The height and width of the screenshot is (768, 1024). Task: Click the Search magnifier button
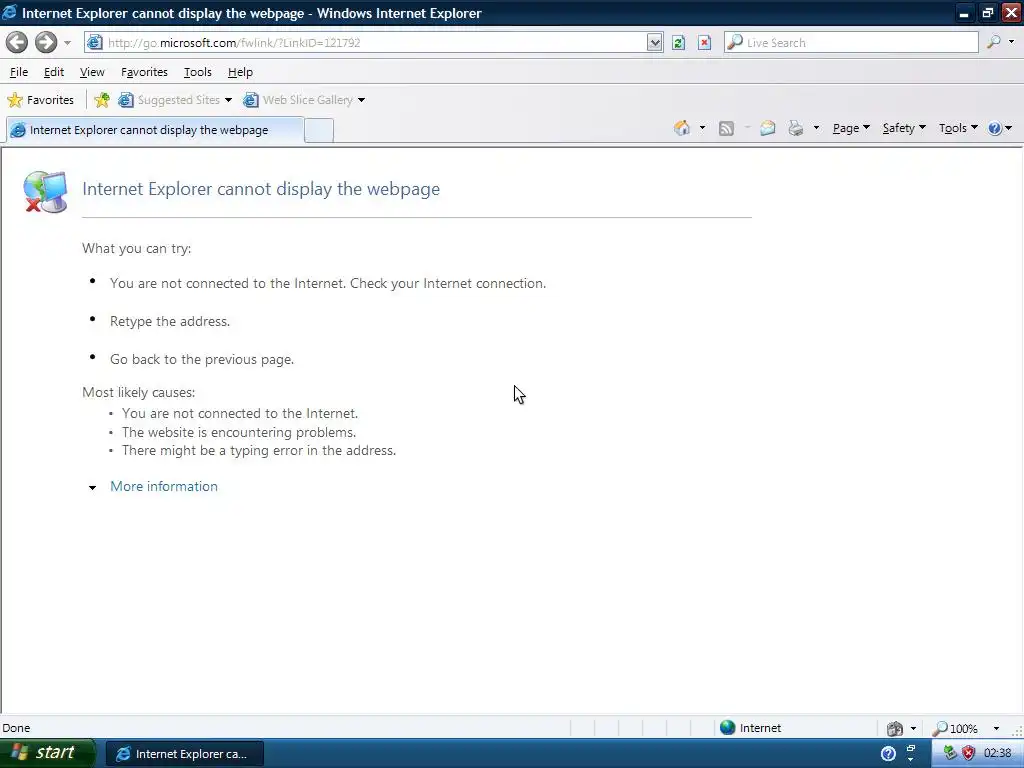pyautogui.click(x=993, y=42)
